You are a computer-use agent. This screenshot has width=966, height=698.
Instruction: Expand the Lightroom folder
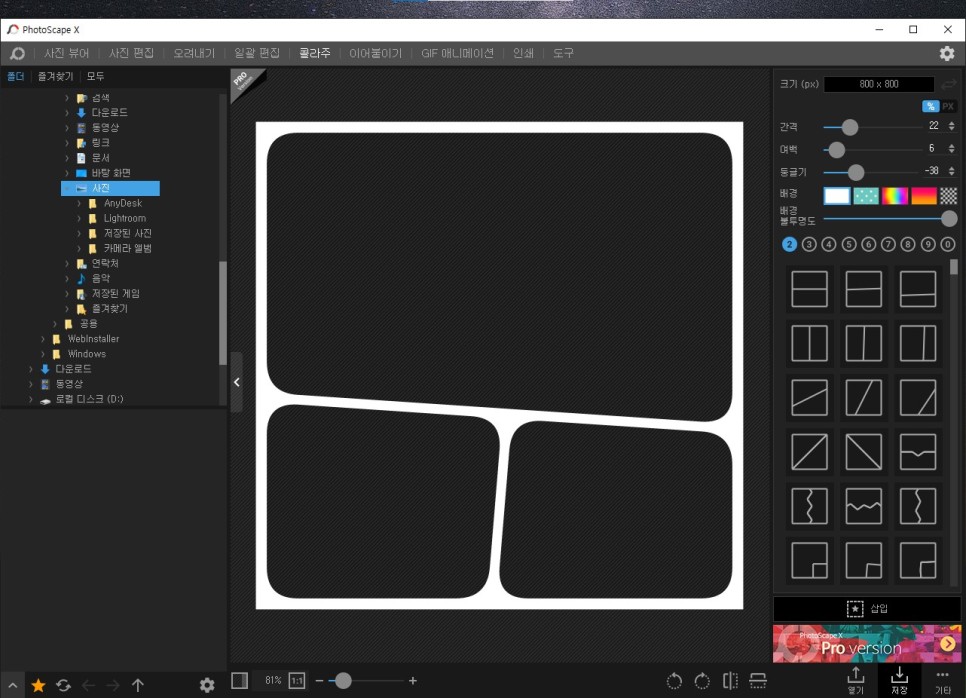(79, 218)
